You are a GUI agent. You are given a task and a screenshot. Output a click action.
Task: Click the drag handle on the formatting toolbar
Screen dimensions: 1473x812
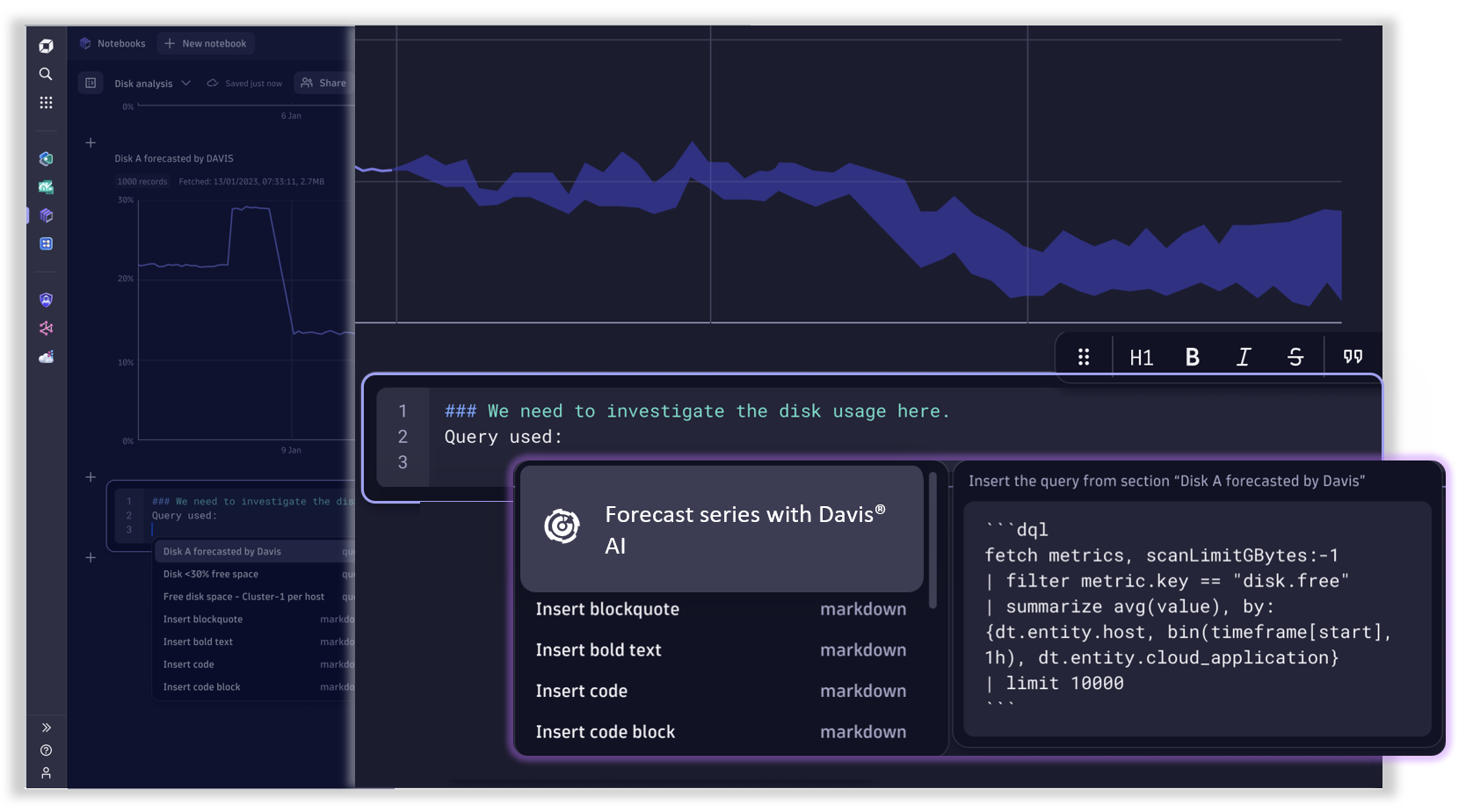[1084, 356]
